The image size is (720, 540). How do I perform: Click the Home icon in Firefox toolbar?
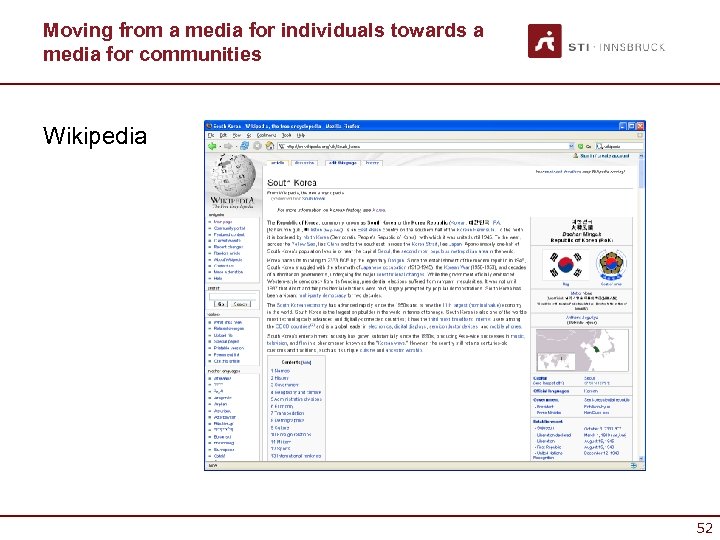tap(270, 146)
